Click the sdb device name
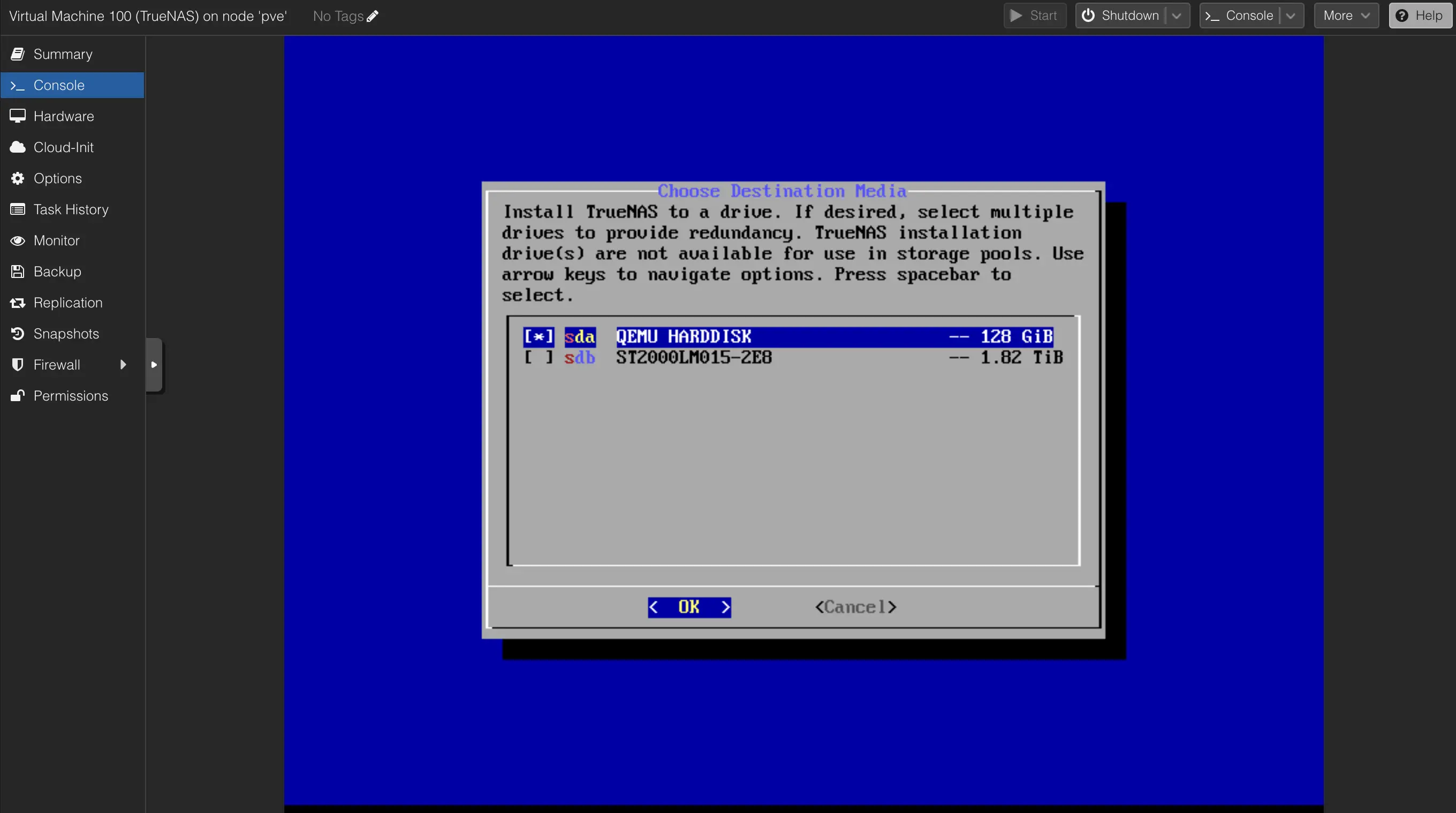This screenshot has height=813, width=1456. pos(580,358)
